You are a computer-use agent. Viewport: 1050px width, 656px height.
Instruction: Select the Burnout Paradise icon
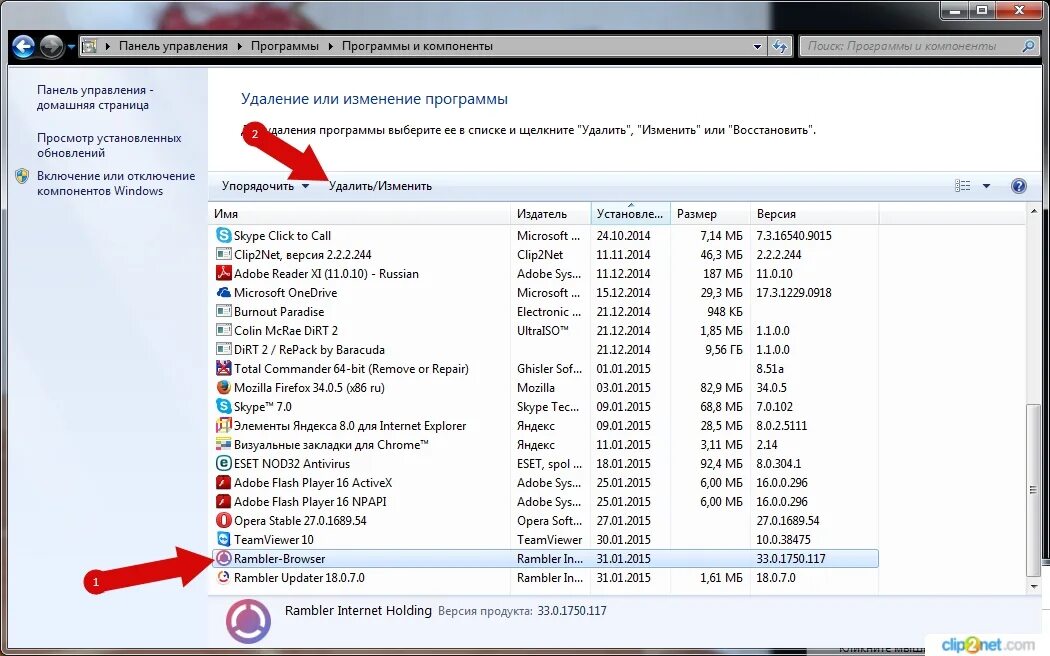[224, 311]
